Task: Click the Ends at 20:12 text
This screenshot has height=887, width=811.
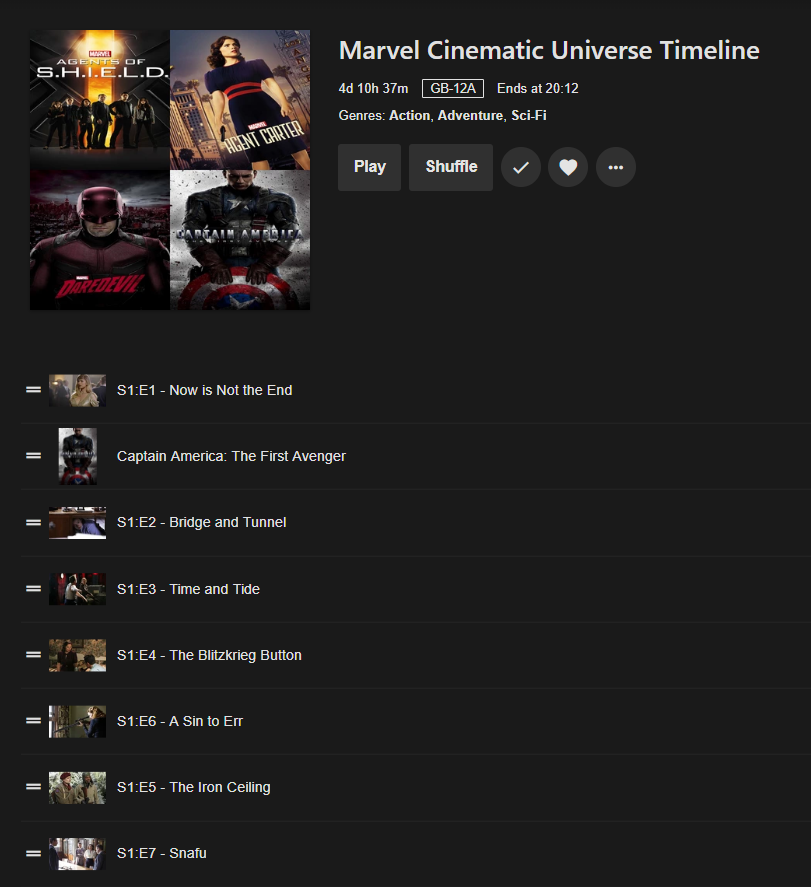Action: click(538, 88)
